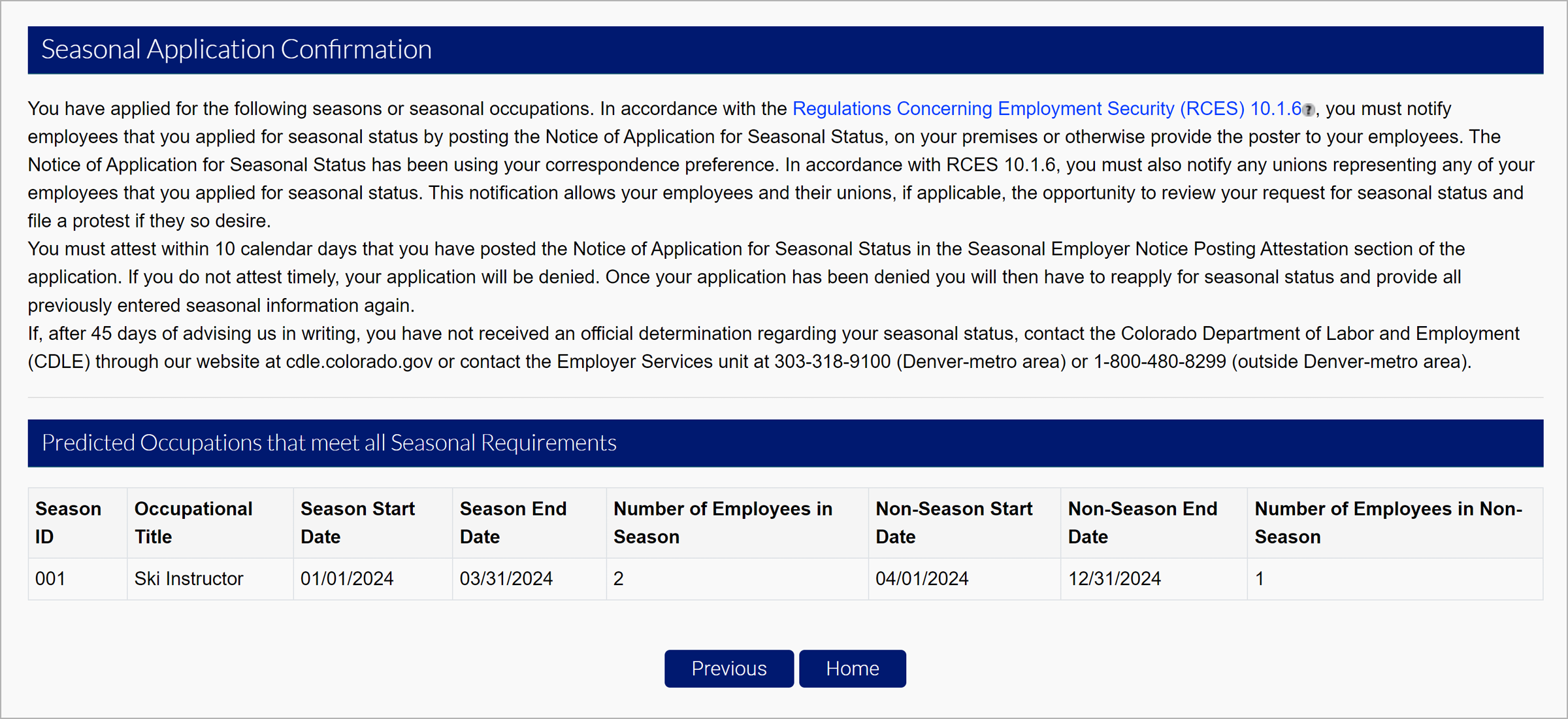
Task: Click the Season ID column header
Action: click(x=68, y=522)
